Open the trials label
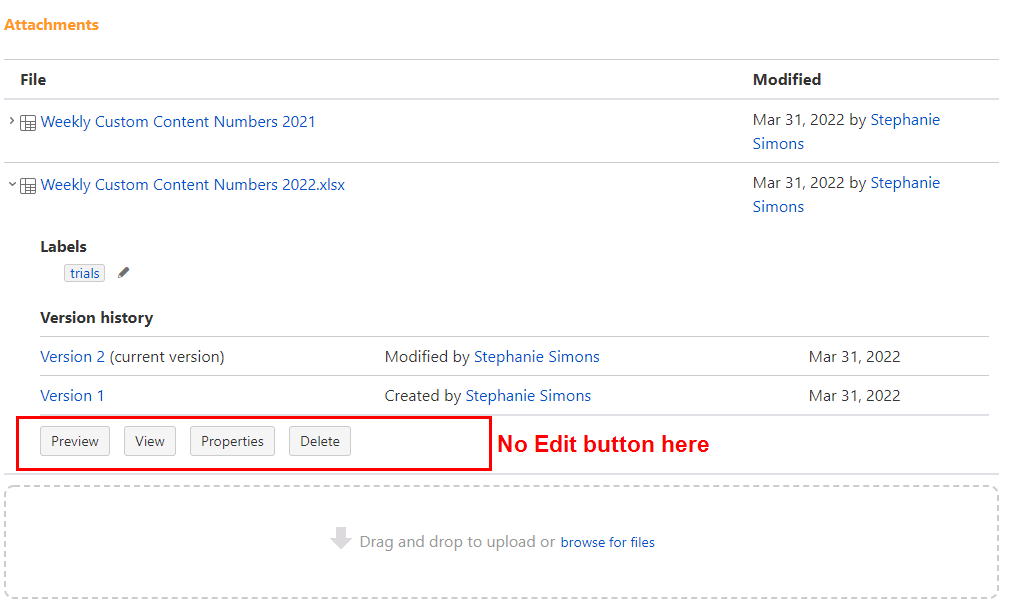This screenshot has width=1010, height=610. (x=84, y=272)
